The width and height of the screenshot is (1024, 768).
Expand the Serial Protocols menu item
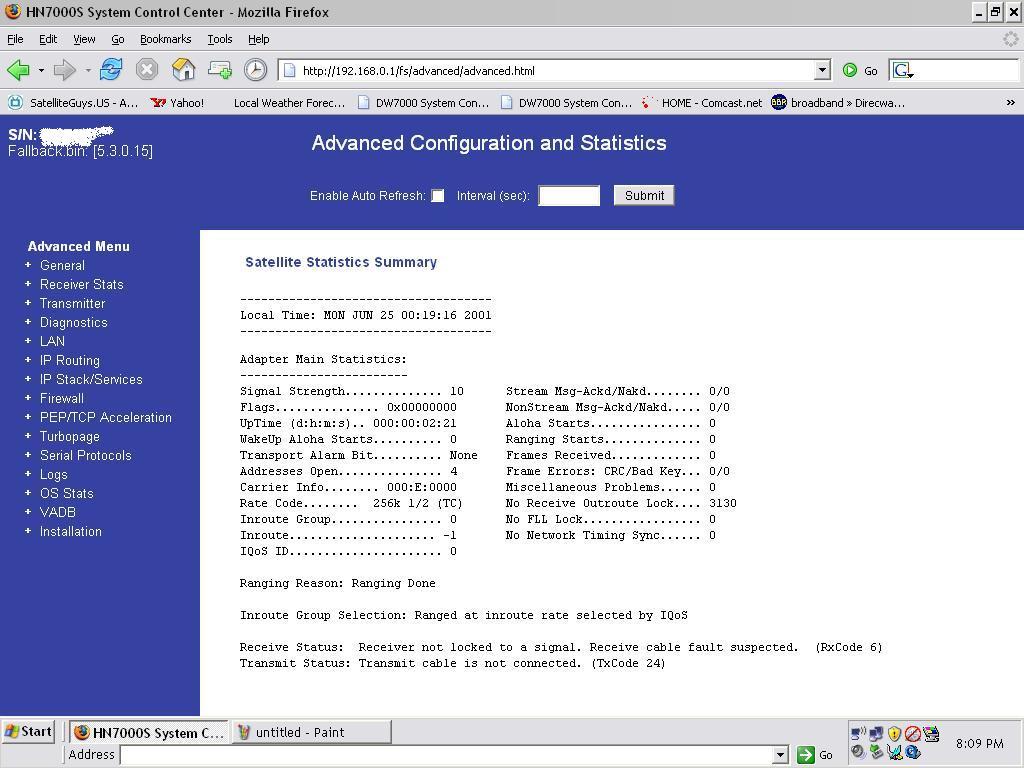(85, 455)
